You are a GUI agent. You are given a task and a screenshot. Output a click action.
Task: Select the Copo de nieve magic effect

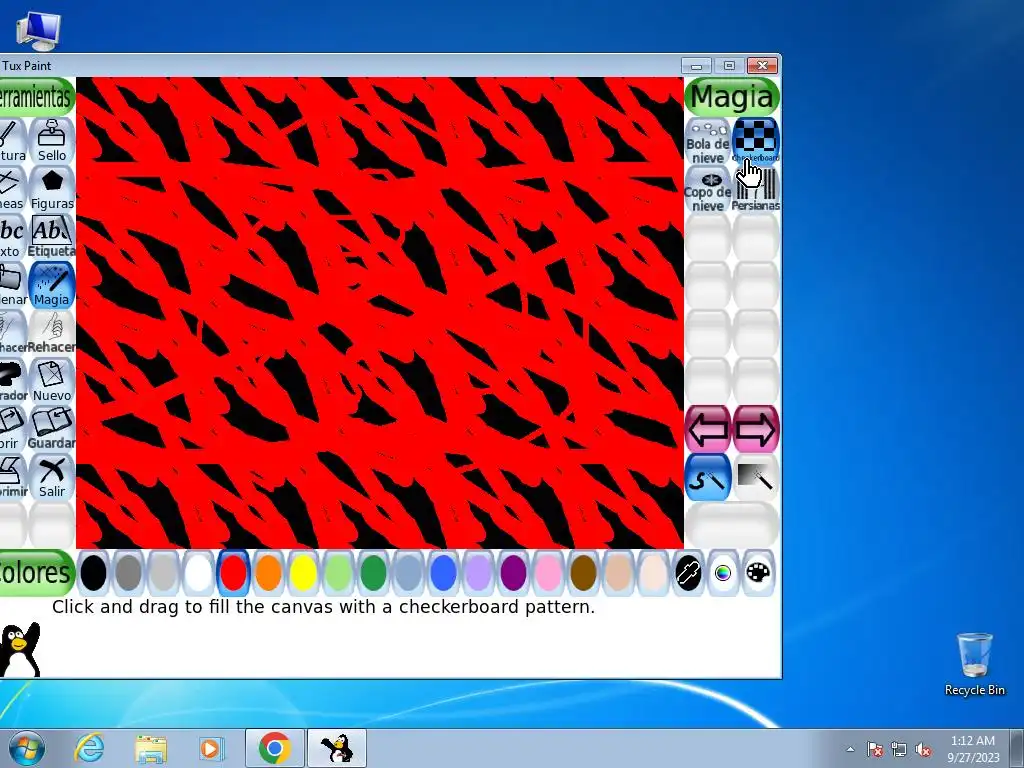click(708, 189)
